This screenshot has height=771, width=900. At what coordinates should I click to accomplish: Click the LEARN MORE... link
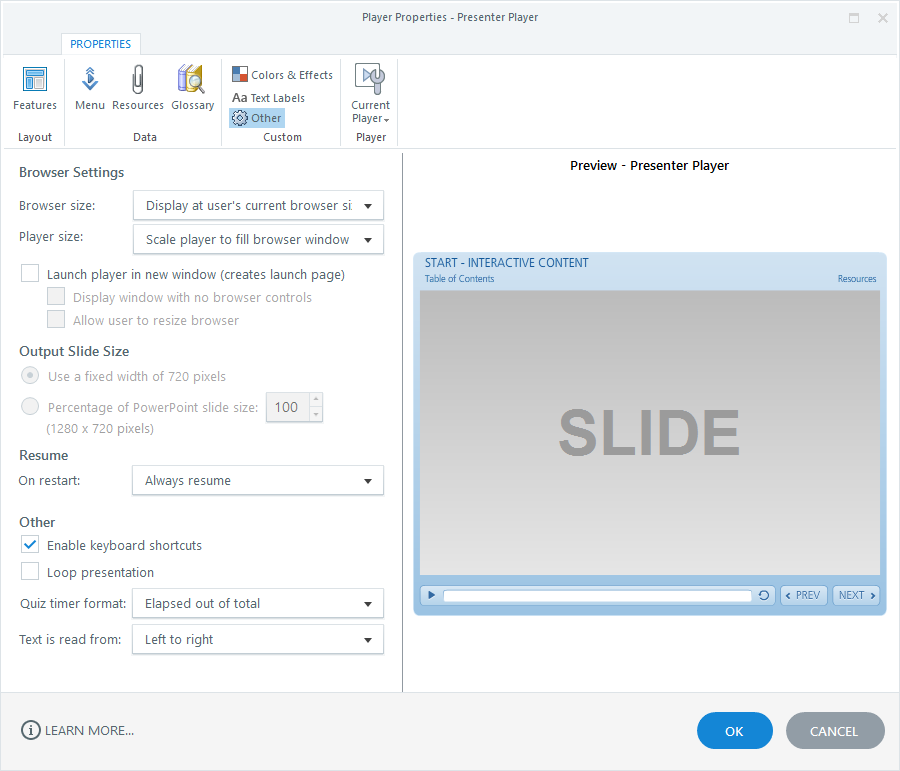coord(90,730)
